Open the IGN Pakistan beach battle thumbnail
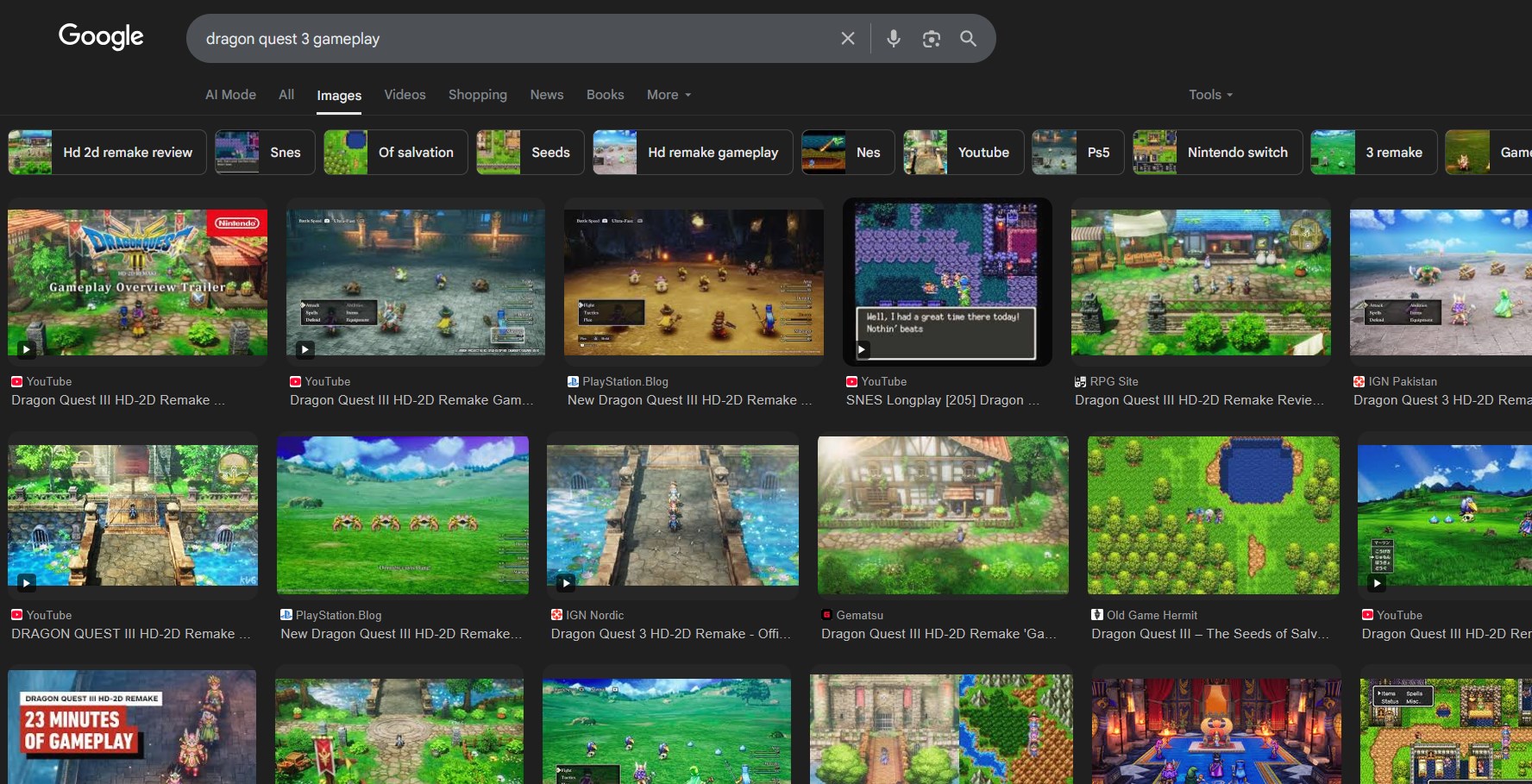 point(1441,282)
